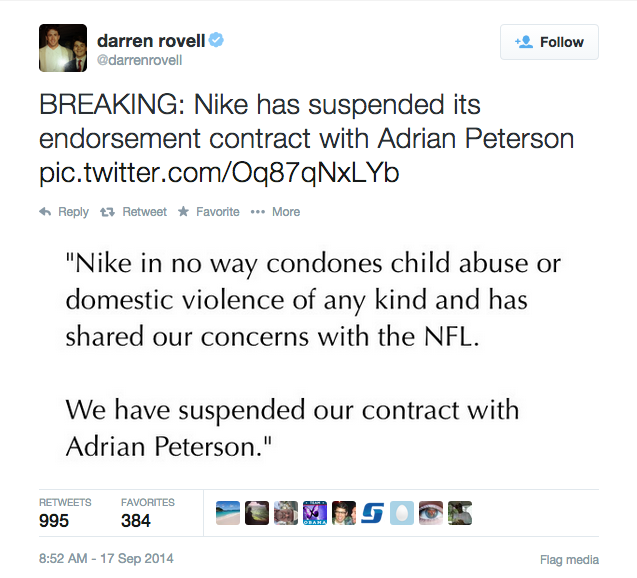The image size is (637, 578).
Task: Click the Team Obama avatar
Action: coord(315,513)
